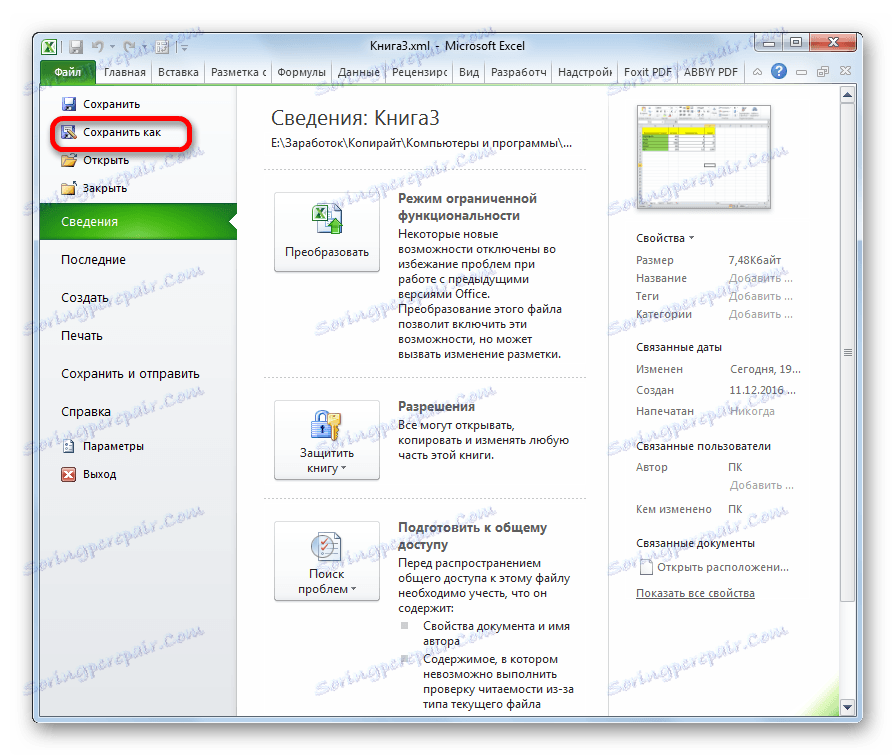Open Параметры Excel options
The width and height of the screenshot is (896, 756).
click(103, 446)
